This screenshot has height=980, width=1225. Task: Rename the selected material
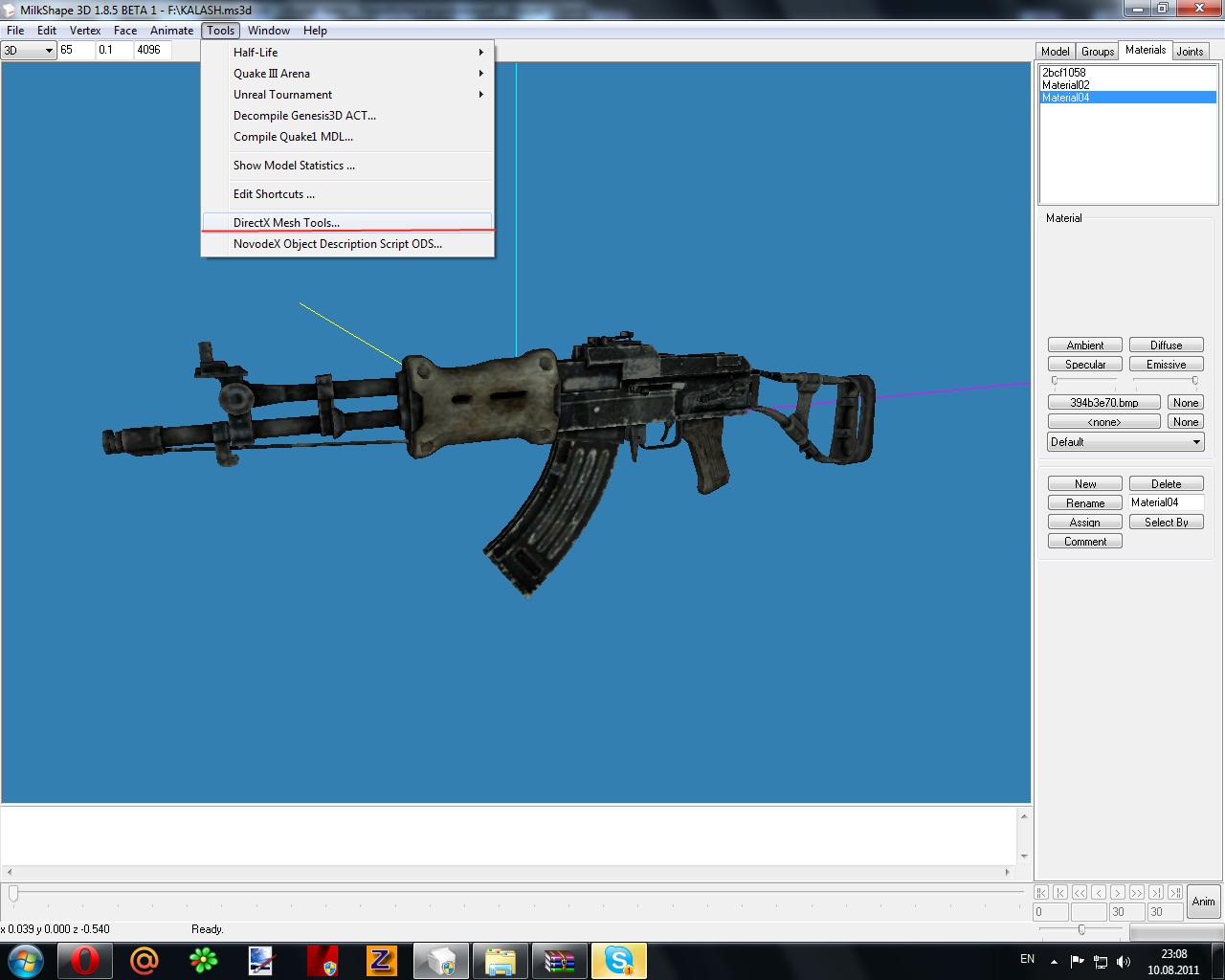(x=1085, y=503)
